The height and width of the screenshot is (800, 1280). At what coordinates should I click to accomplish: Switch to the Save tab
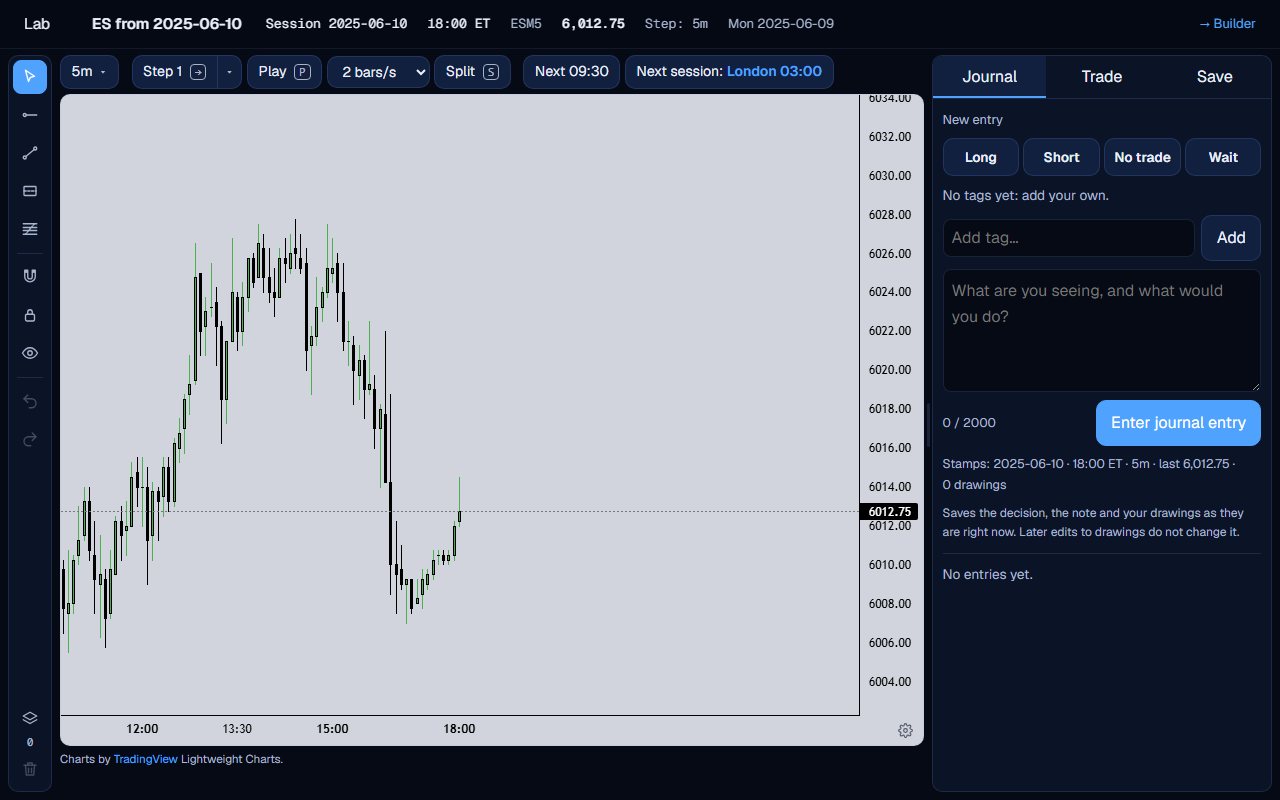coord(1214,77)
